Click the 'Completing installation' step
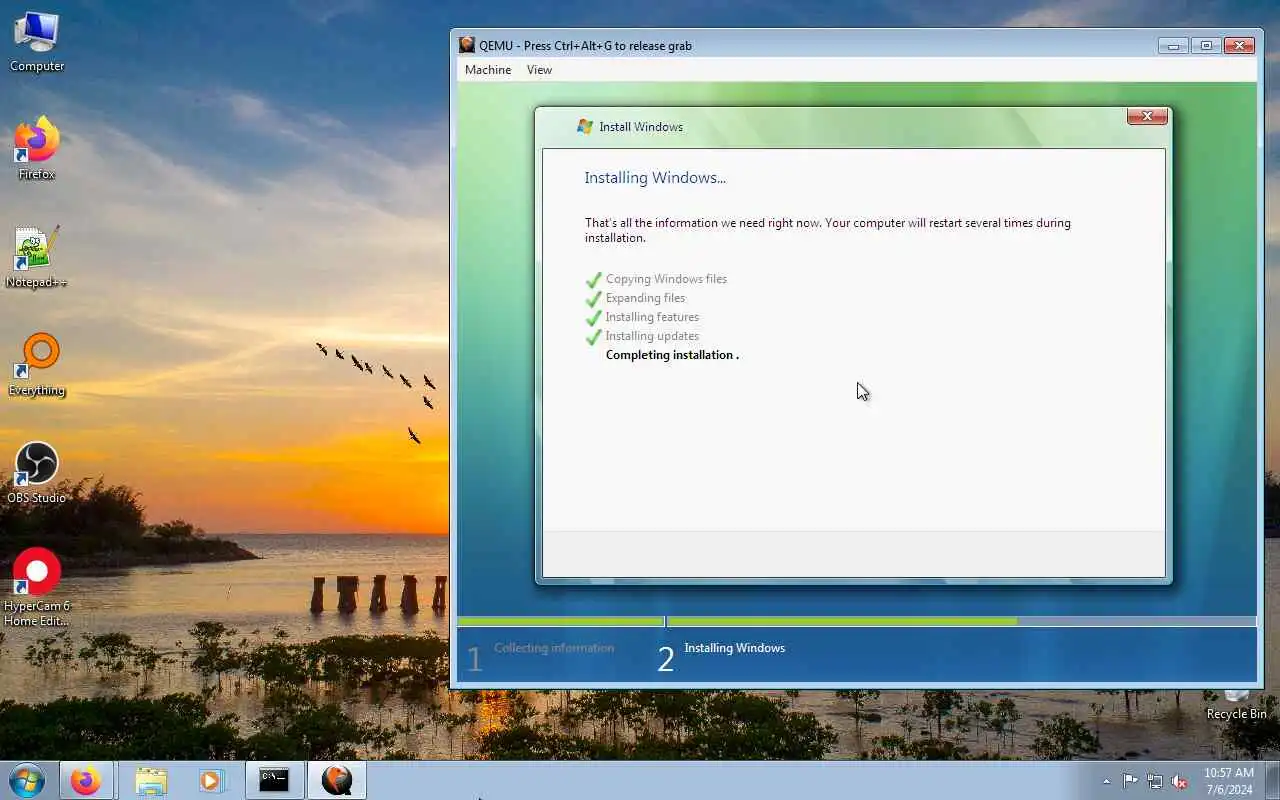 click(672, 355)
